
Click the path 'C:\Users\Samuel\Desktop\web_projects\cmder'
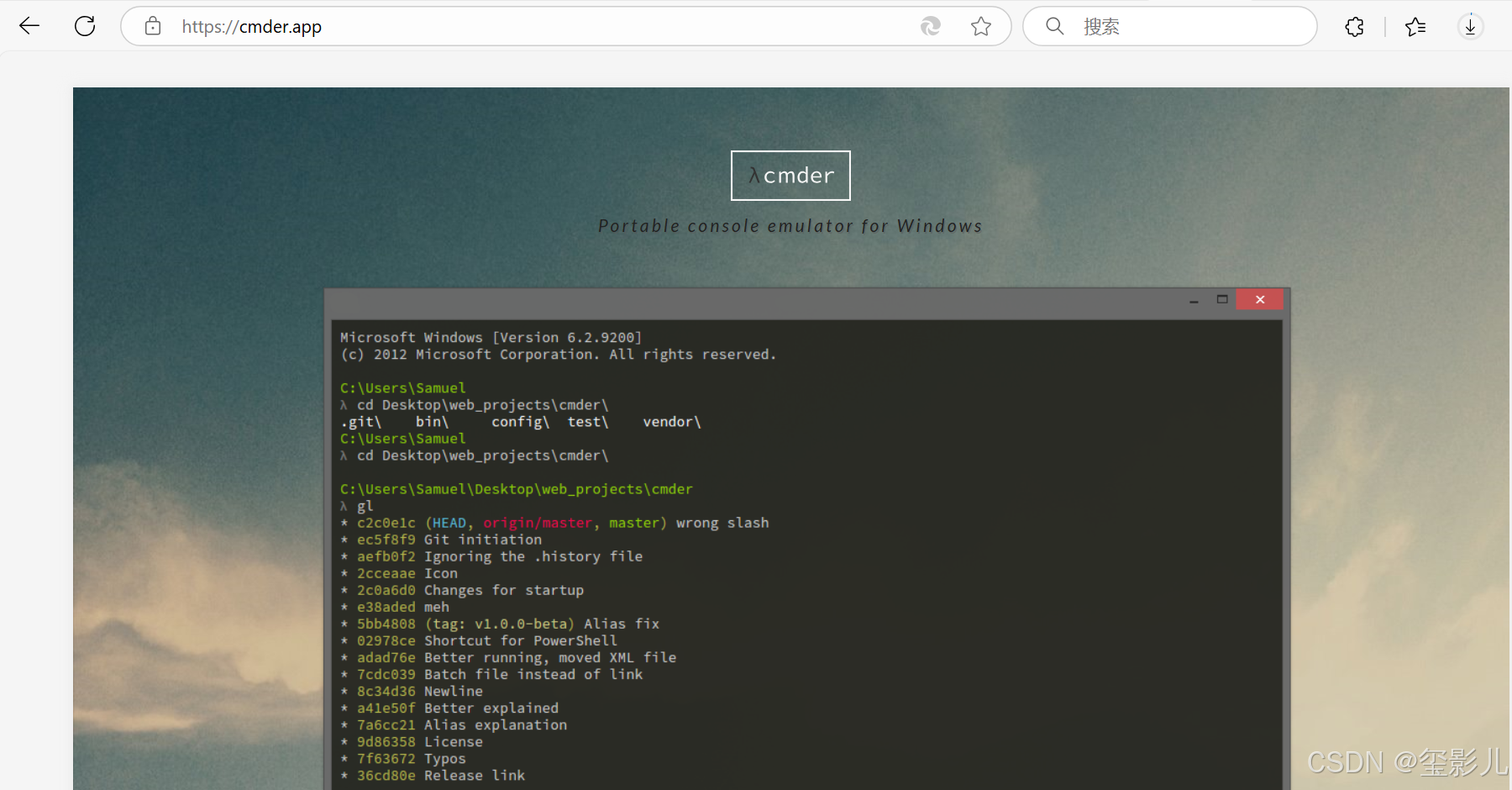pyautogui.click(x=517, y=489)
